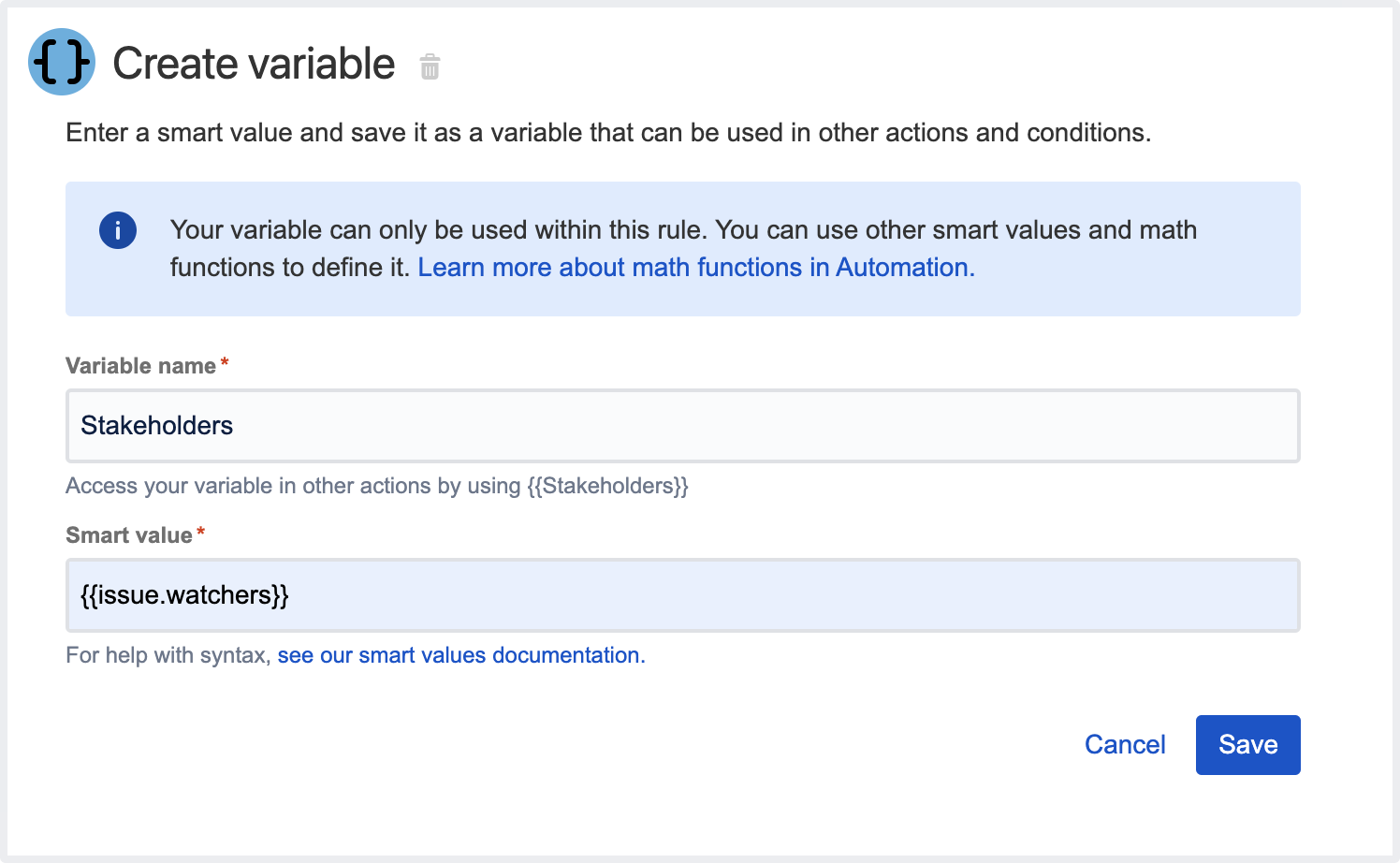Click the 'Enter a smart value' description text
This screenshot has height=863, width=1400.
point(607,133)
